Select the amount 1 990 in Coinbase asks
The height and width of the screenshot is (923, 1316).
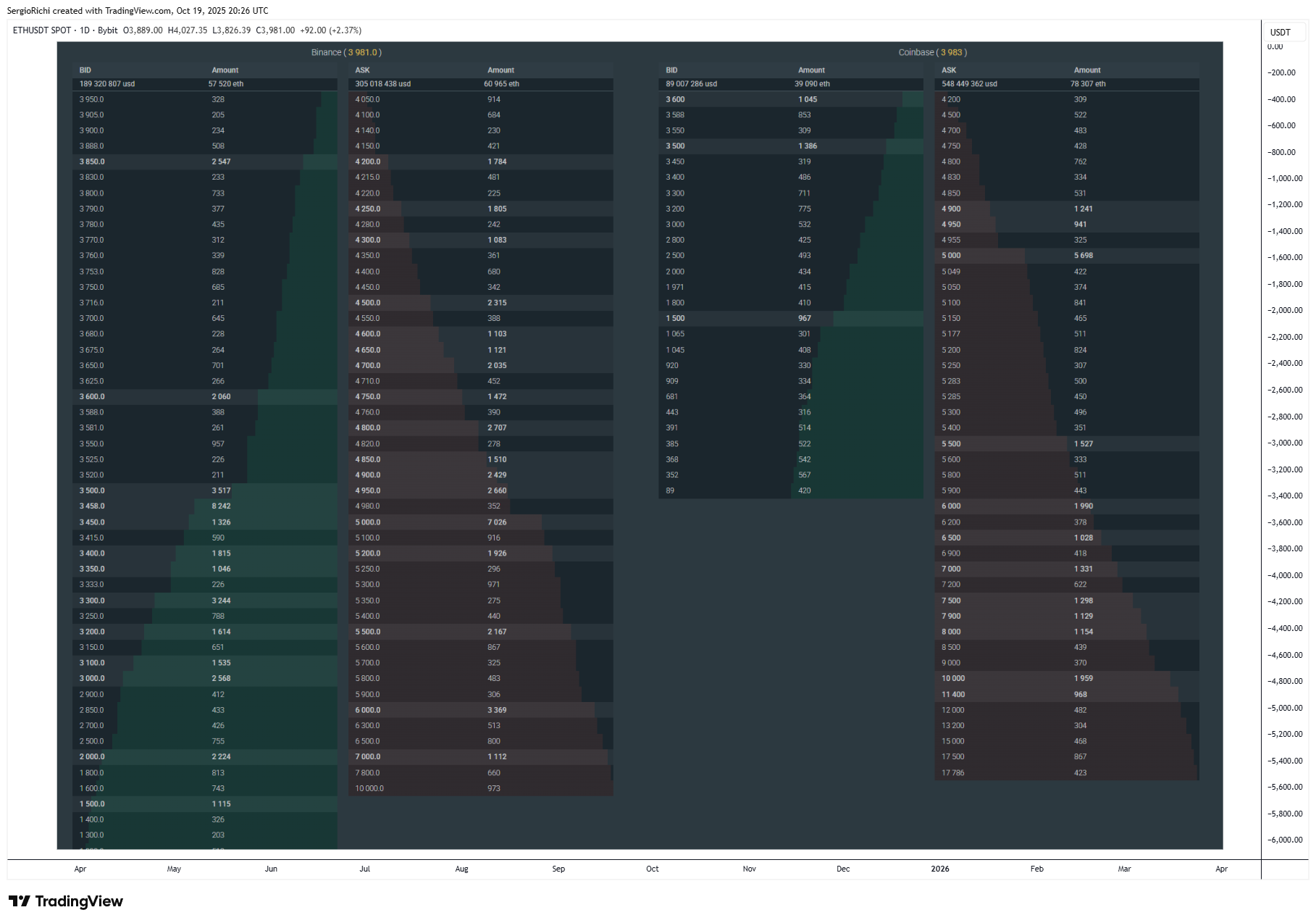(x=1084, y=506)
